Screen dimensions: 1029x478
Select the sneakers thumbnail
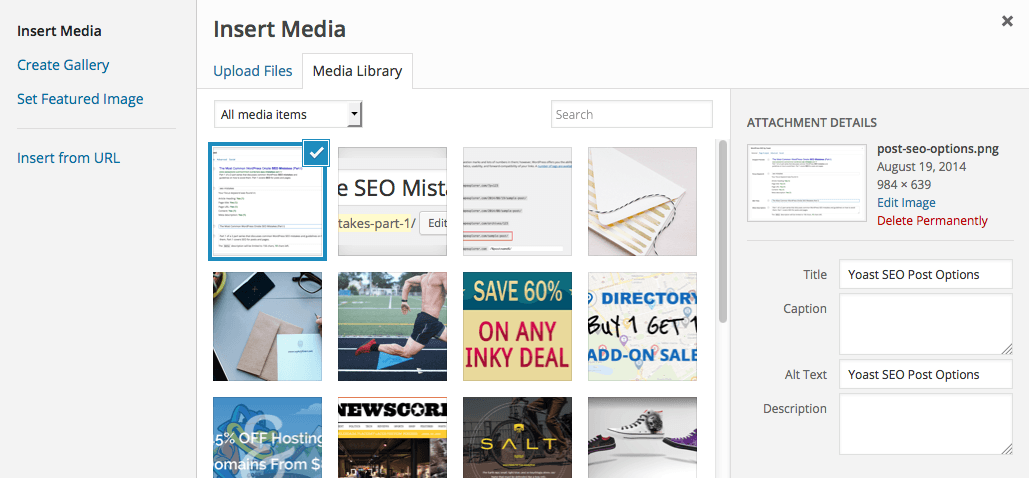[x=642, y=437]
